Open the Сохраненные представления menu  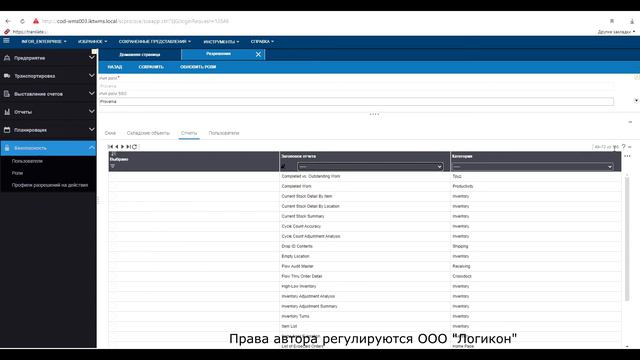tap(155, 42)
